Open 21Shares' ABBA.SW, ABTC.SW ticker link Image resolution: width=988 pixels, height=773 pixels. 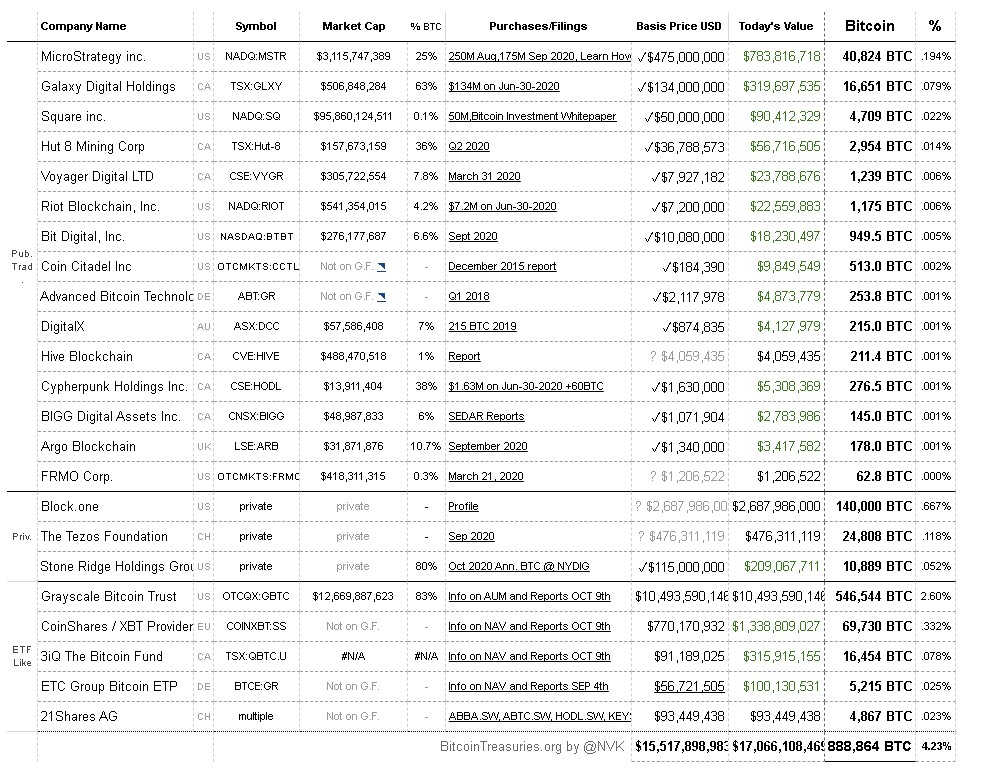click(539, 717)
